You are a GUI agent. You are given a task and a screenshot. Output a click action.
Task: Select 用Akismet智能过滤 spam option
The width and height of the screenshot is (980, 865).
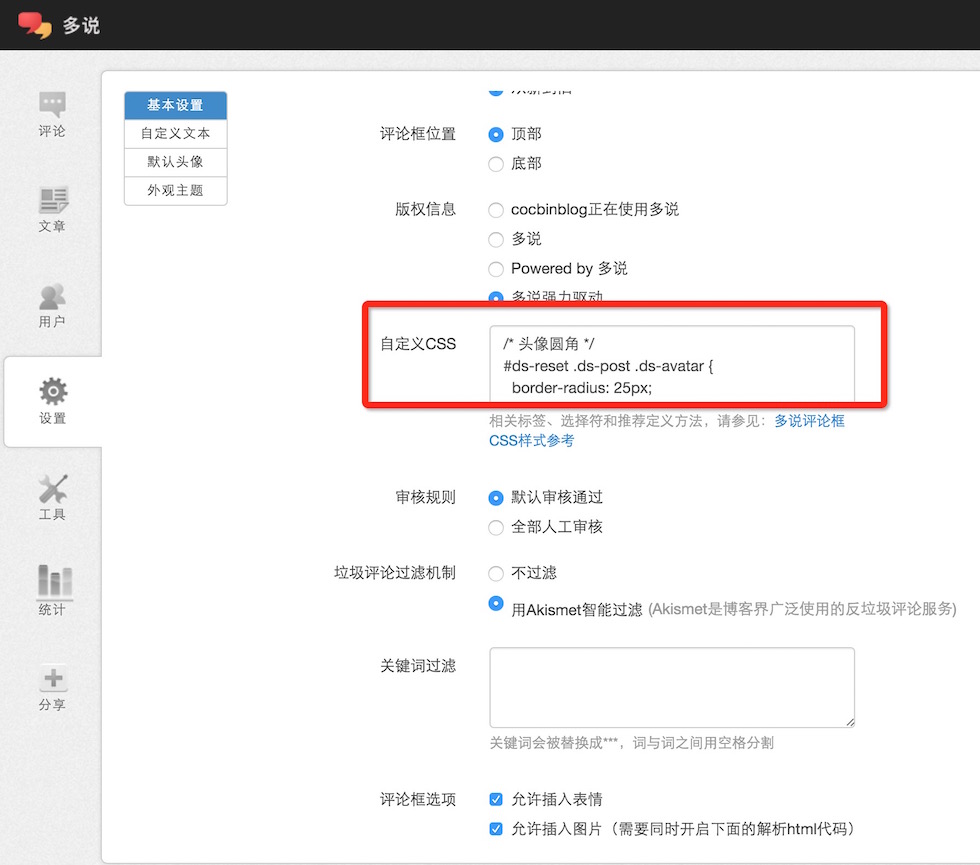tap(496, 603)
